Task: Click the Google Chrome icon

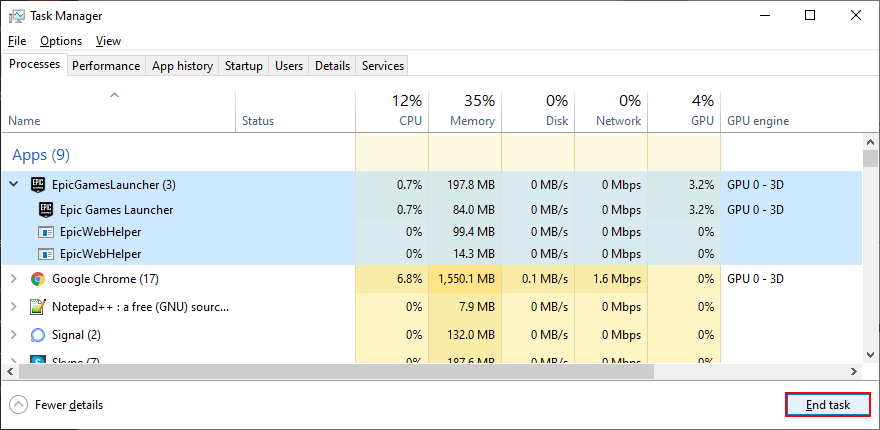Action: [38, 279]
